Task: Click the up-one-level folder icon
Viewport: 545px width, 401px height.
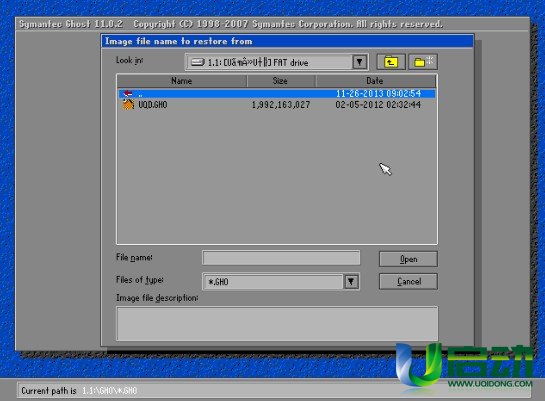Action: [x=391, y=62]
